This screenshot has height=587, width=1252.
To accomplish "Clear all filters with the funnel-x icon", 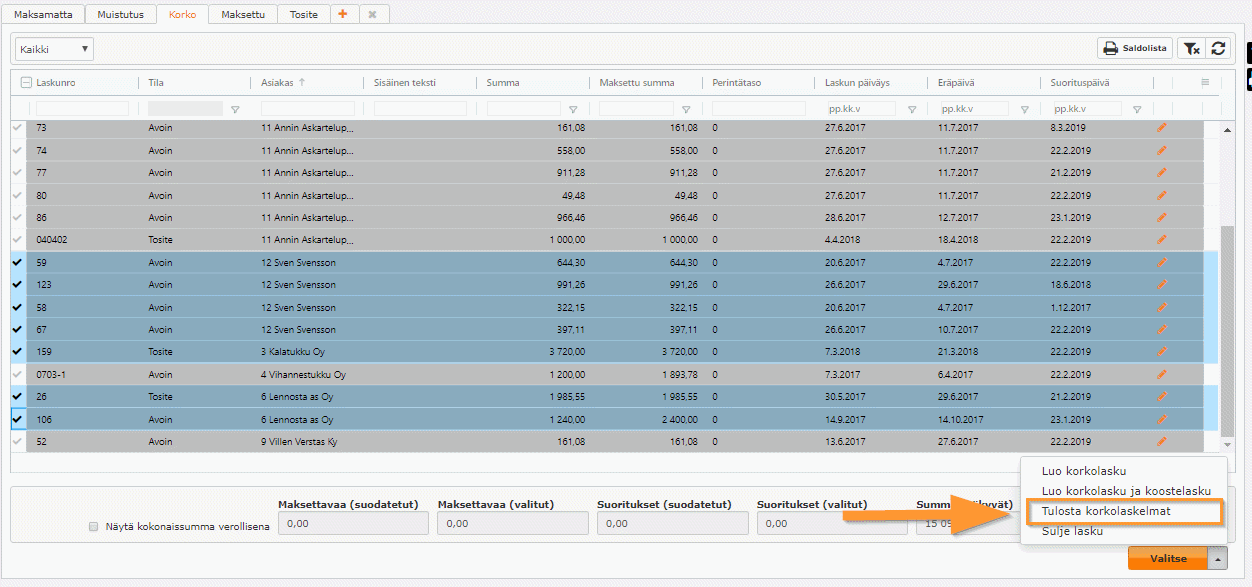I will [1192, 48].
